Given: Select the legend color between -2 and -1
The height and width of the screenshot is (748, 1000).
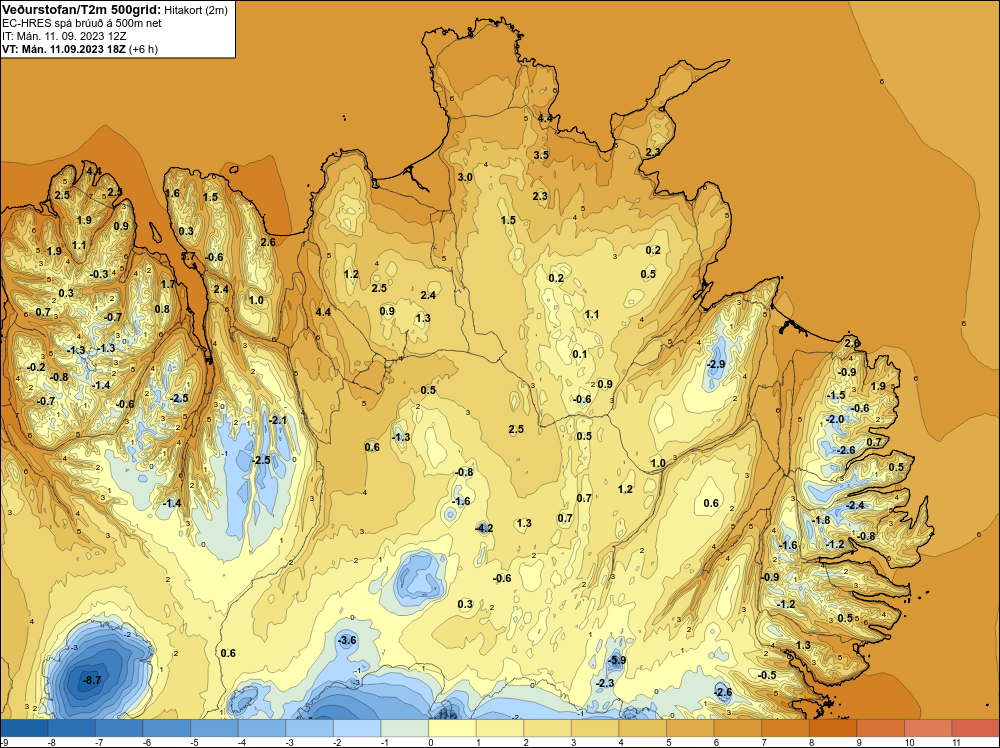Looking at the screenshot, I should coord(357,728).
